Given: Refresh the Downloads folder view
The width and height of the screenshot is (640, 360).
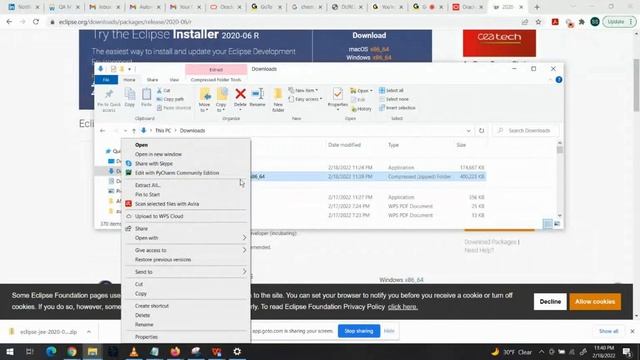Looking at the screenshot, I should pos(482,131).
